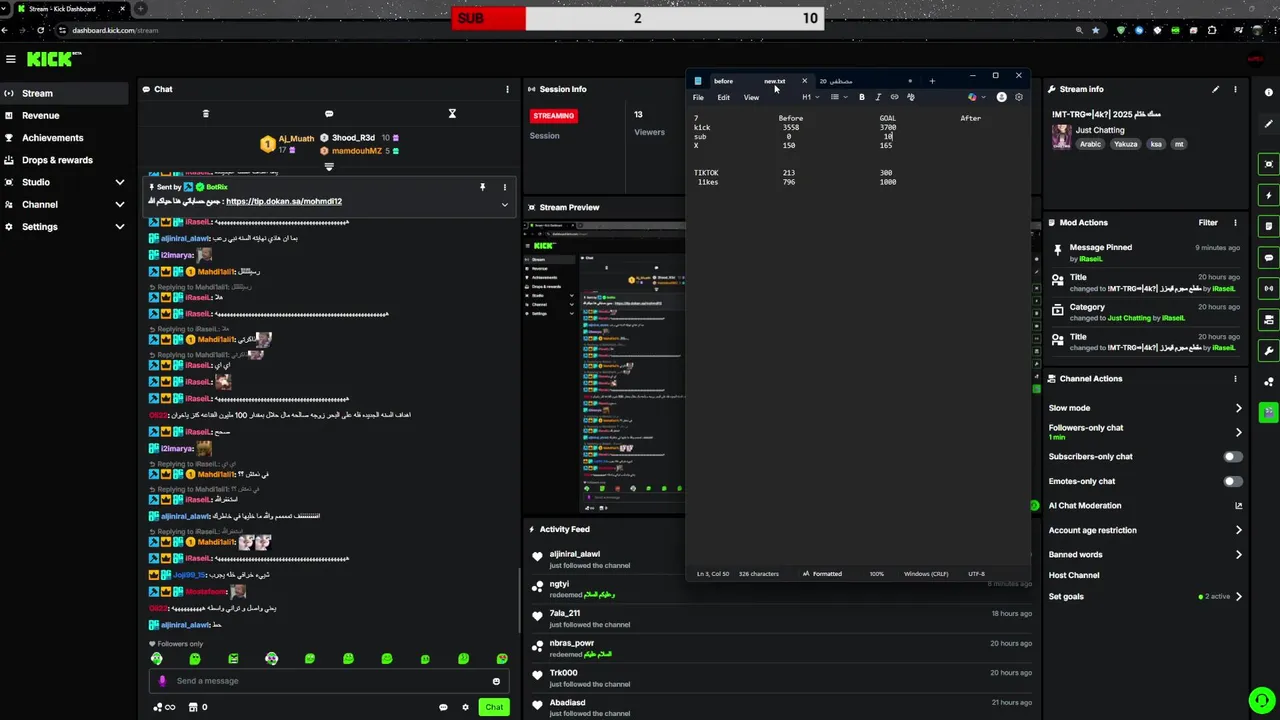1280x720 pixels.
Task: Click Host Channel action
Action: point(1074,575)
